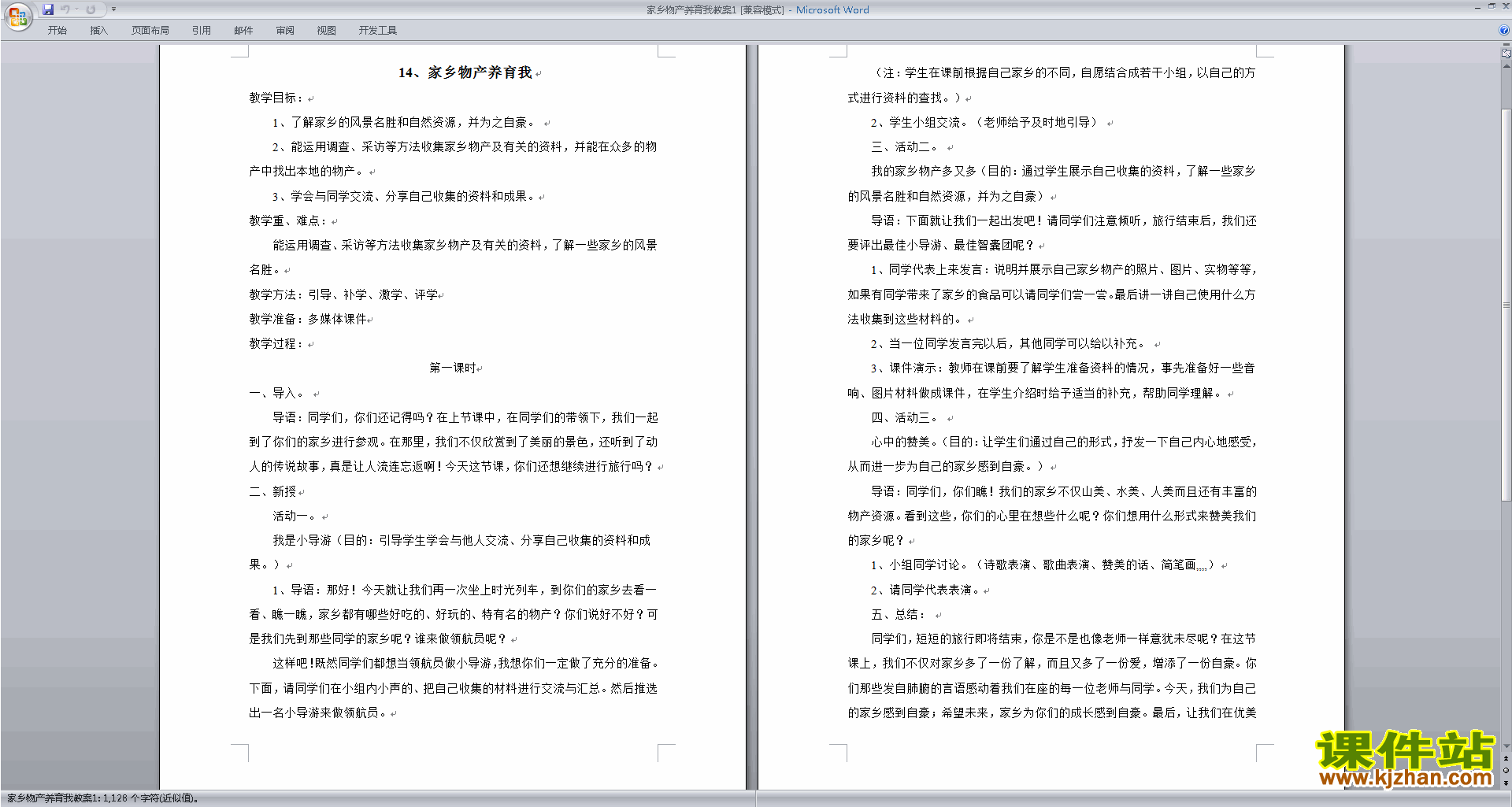
Task: Expand the Customize Quick Access Toolbar menu
Action: coord(114,9)
